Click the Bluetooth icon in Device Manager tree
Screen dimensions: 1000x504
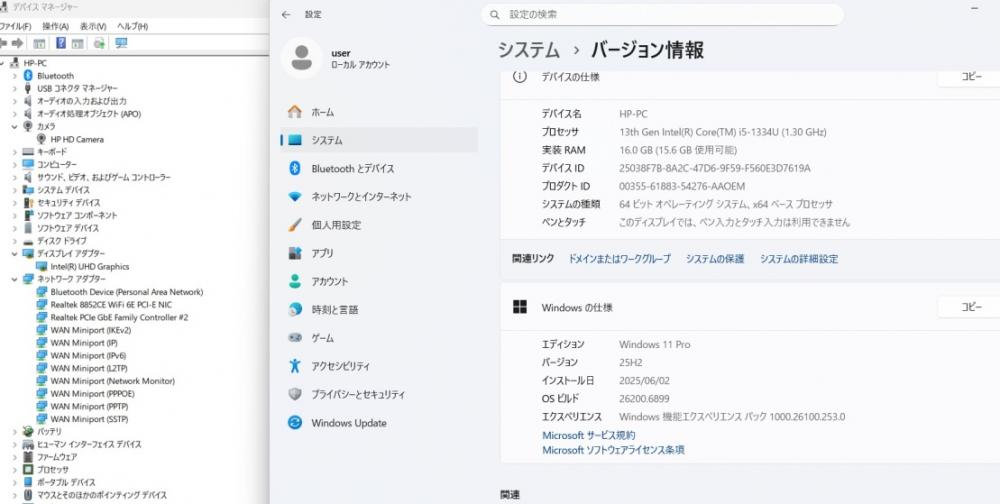pyautogui.click(x=28, y=75)
